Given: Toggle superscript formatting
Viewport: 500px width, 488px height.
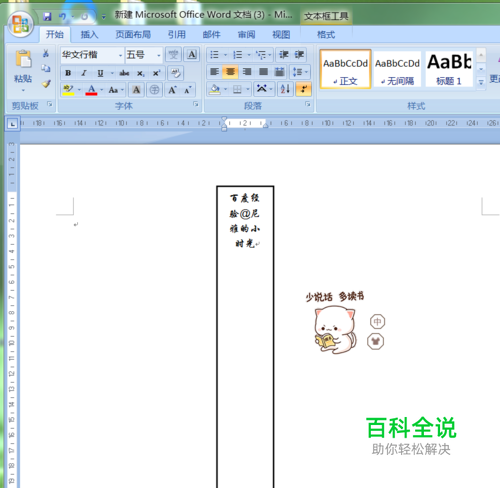Looking at the screenshot, I should pyautogui.click(x=156, y=73).
